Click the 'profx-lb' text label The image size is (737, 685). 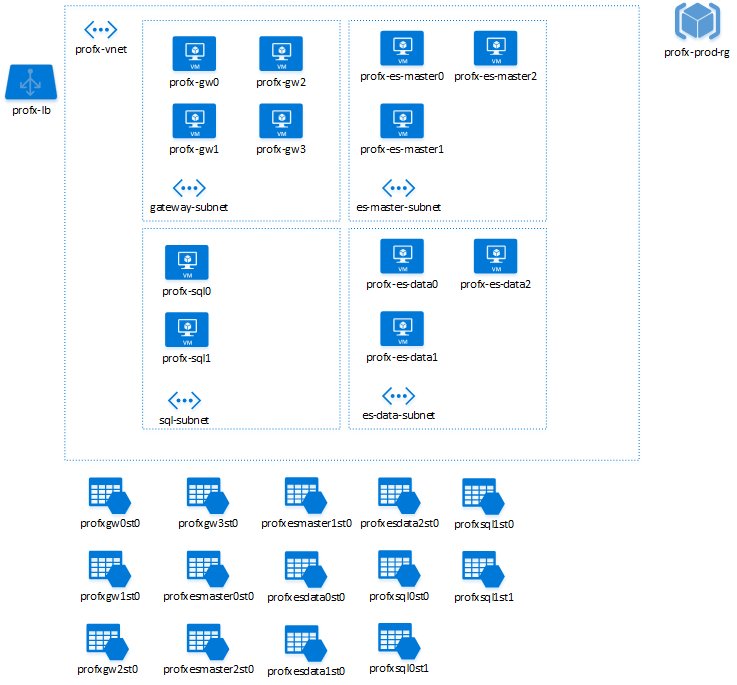(x=31, y=110)
